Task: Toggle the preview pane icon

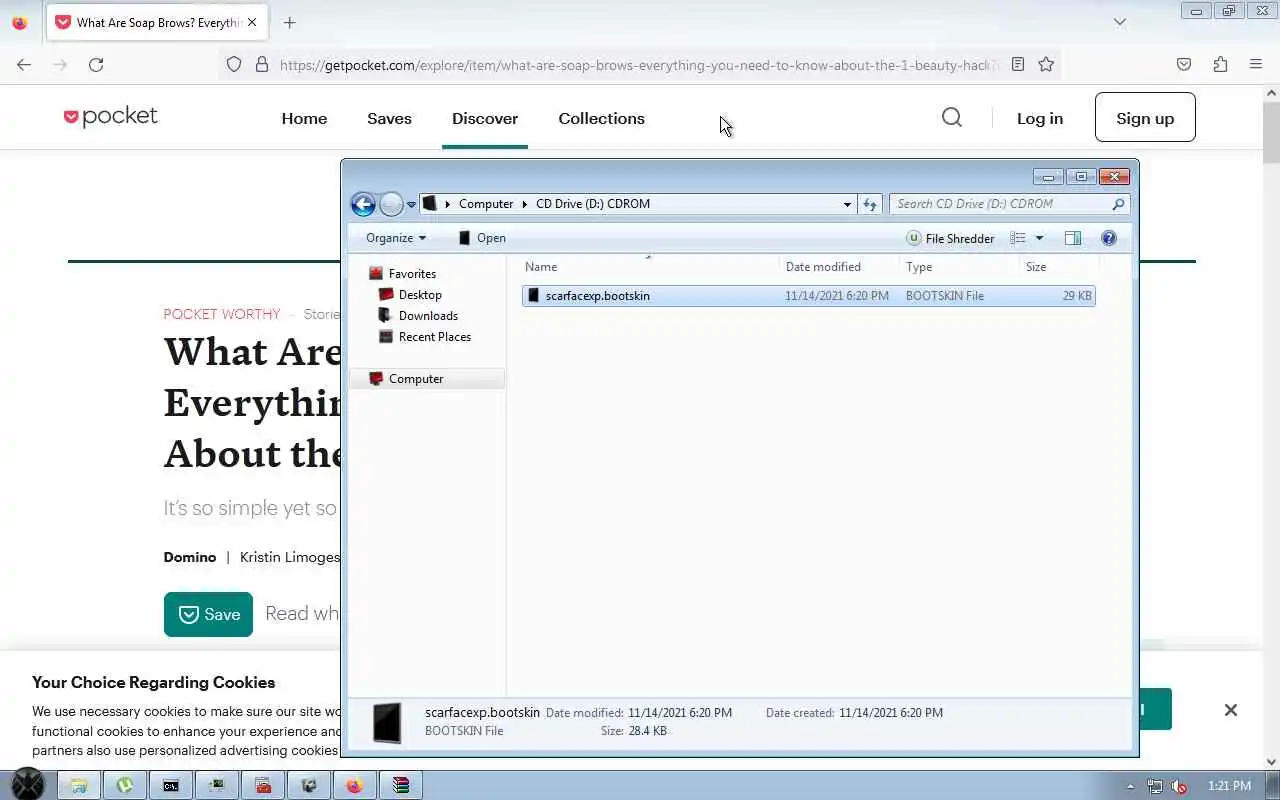Action: tap(1073, 238)
